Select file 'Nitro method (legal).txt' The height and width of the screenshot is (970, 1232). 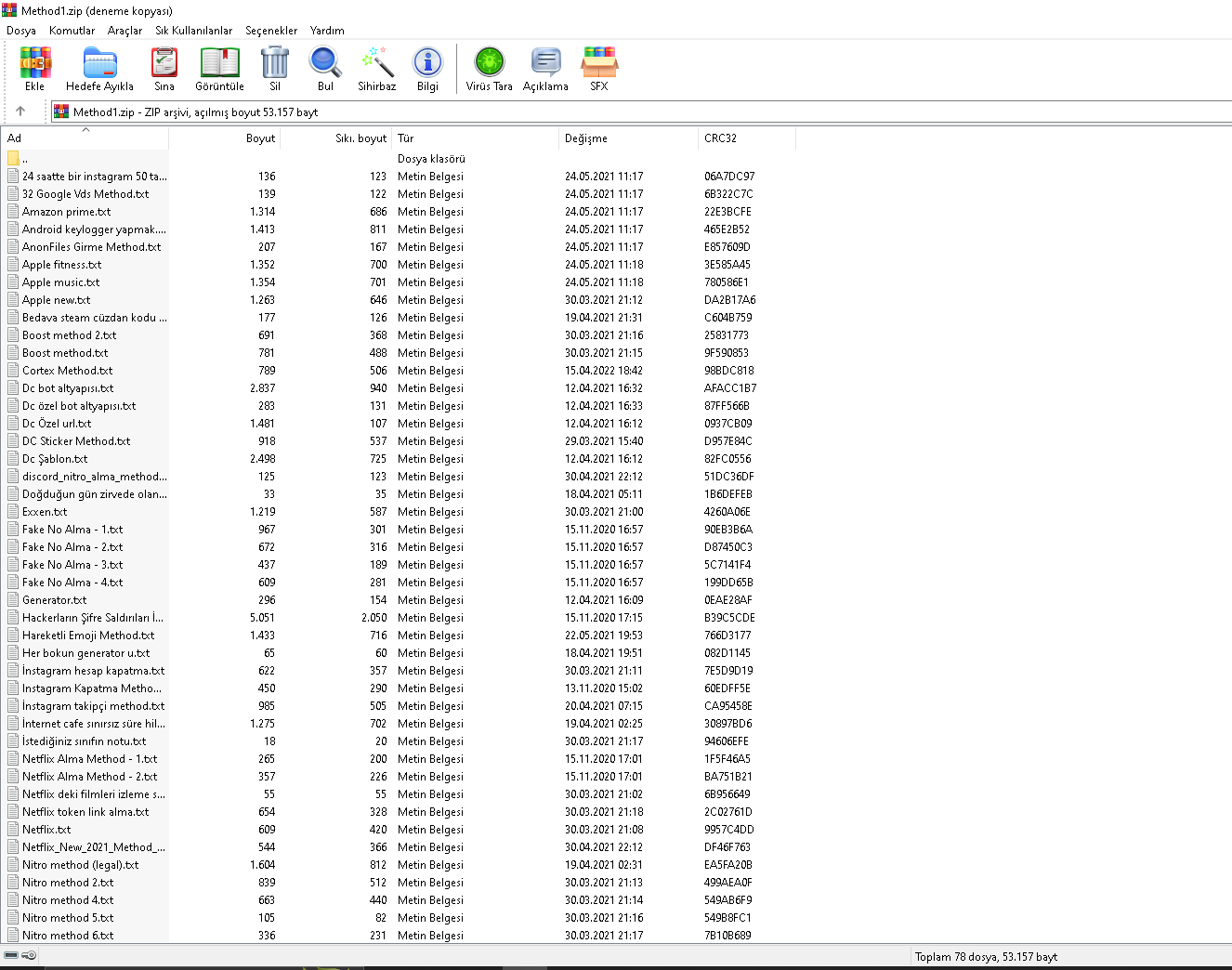tap(80, 865)
